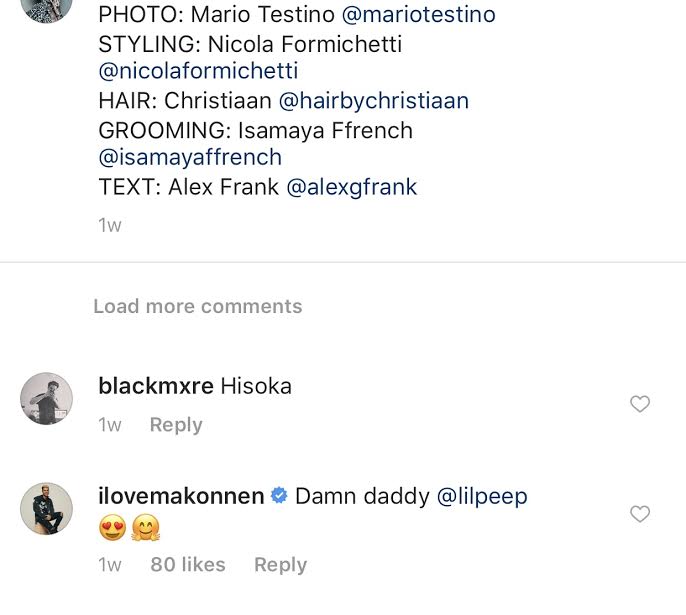Tap the ilovemakonnen username
The image size is (686, 615).
point(182,497)
